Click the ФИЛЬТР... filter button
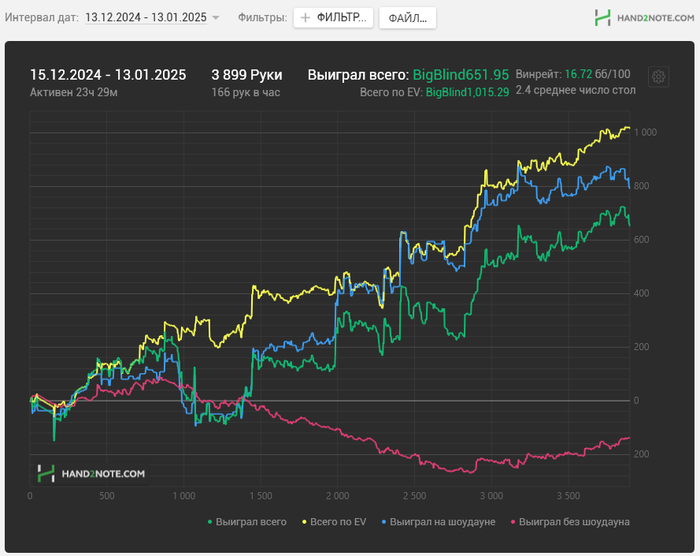The height and width of the screenshot is (556, 700). (333, 18)
